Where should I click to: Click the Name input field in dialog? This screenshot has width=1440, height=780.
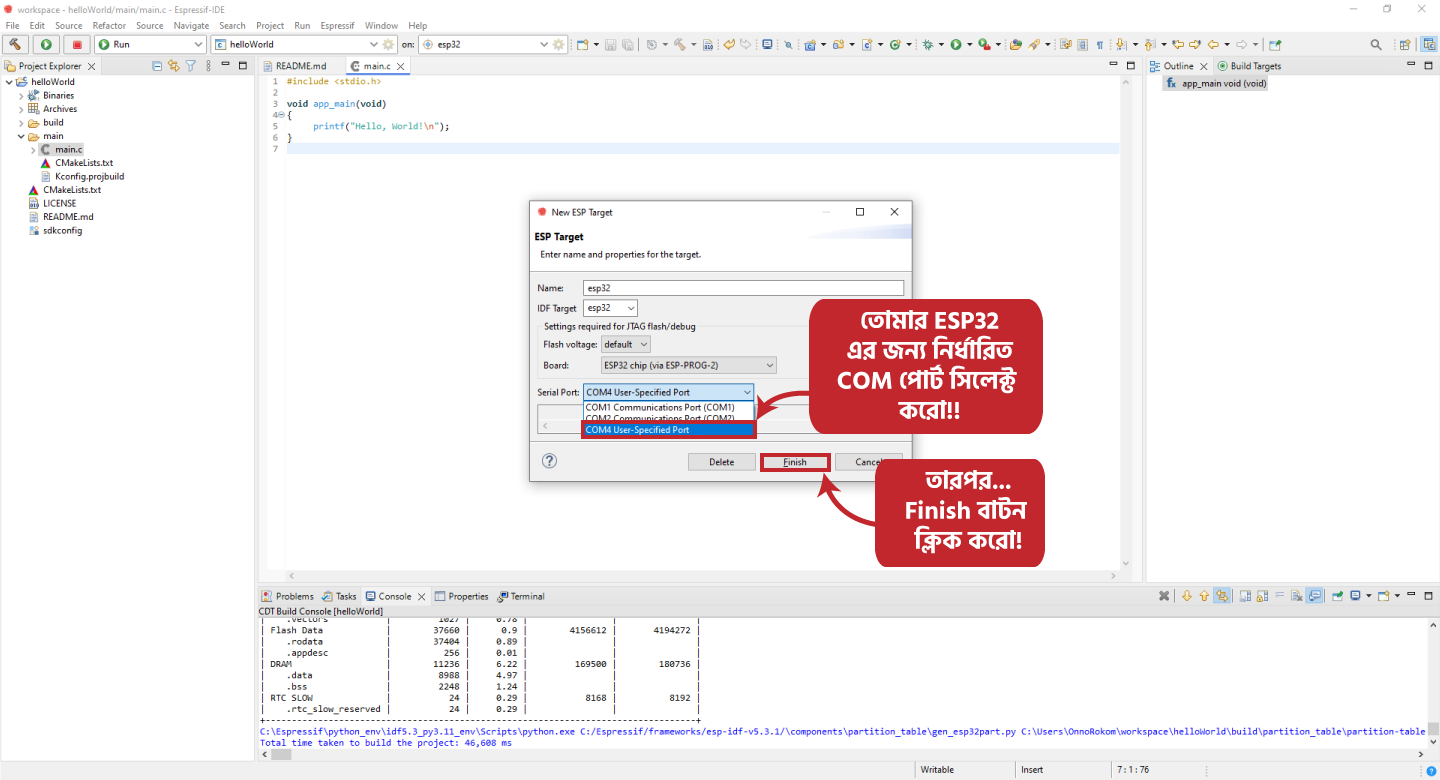coord(743,288)
